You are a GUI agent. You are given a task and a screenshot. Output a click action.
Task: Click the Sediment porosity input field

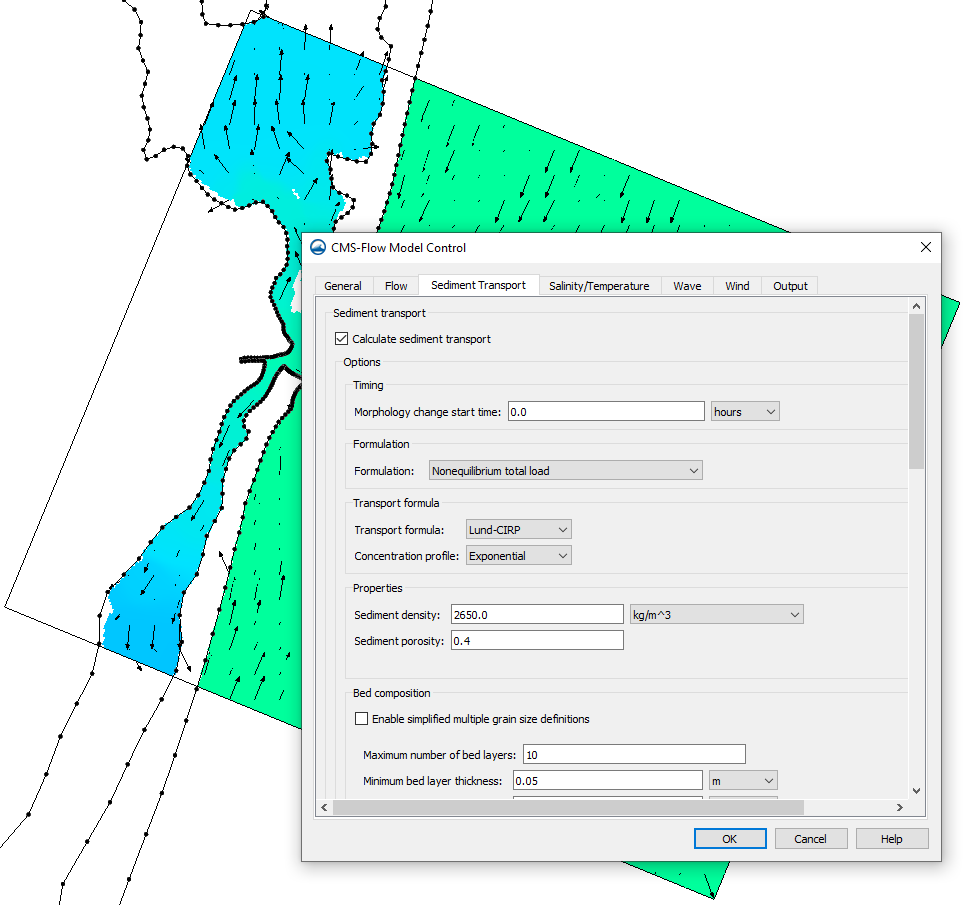tap(537, 640)
